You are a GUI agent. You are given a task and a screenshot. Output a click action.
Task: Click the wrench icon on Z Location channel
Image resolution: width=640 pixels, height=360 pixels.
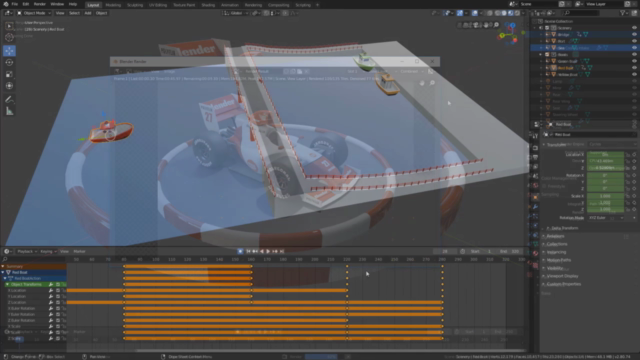point(51,302)
